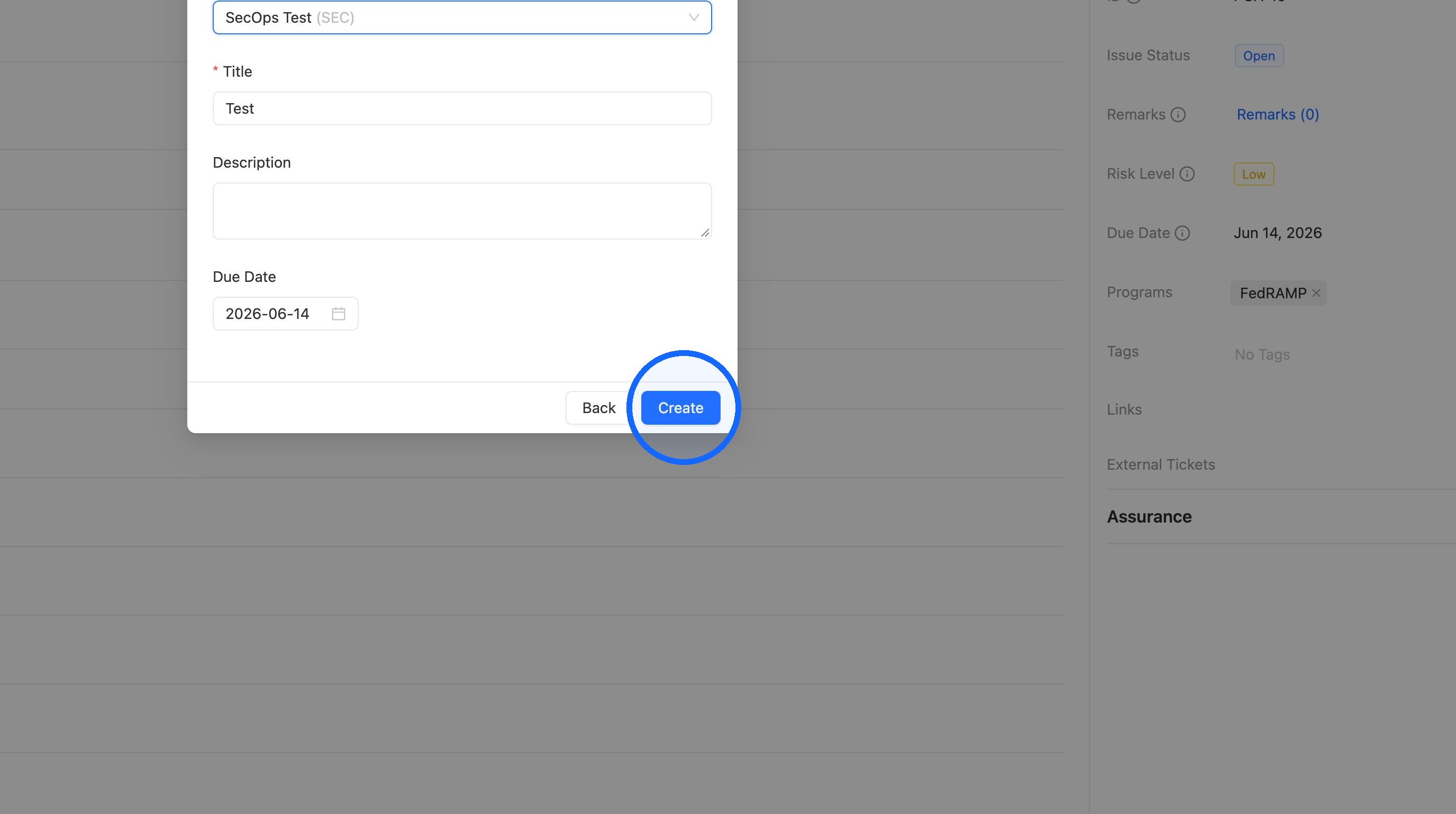1456x814 pixels.
Task: Click the Issue Status label
Action: click(x=1148, y=56)
